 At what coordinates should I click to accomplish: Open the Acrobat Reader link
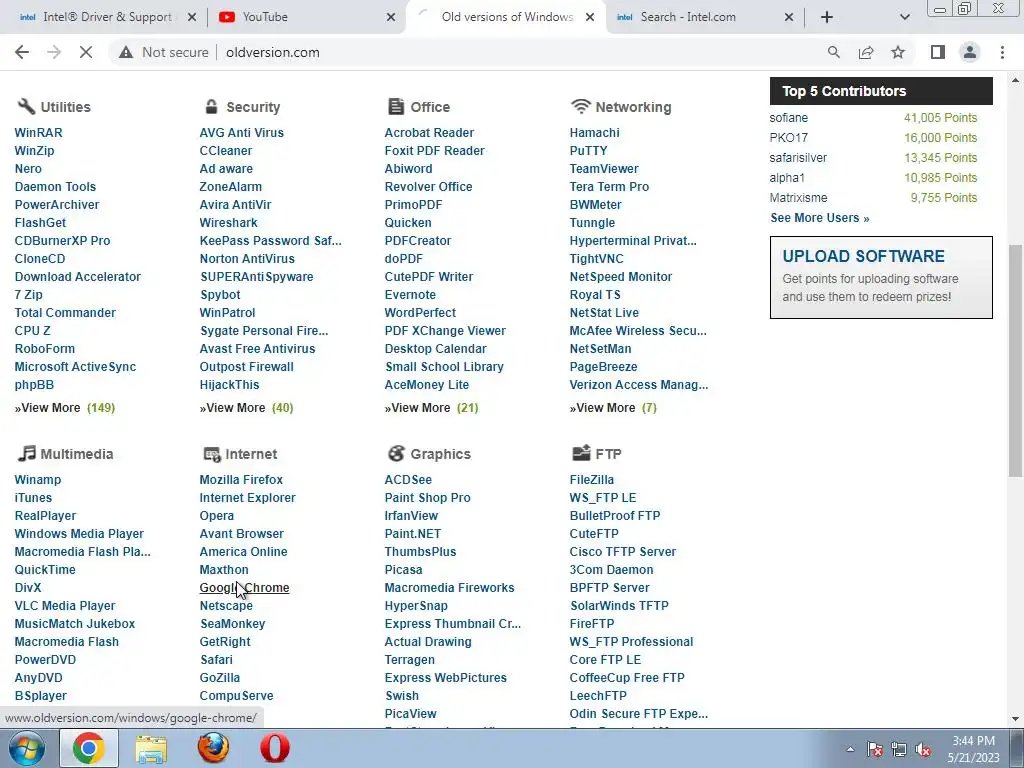(429, 133)
